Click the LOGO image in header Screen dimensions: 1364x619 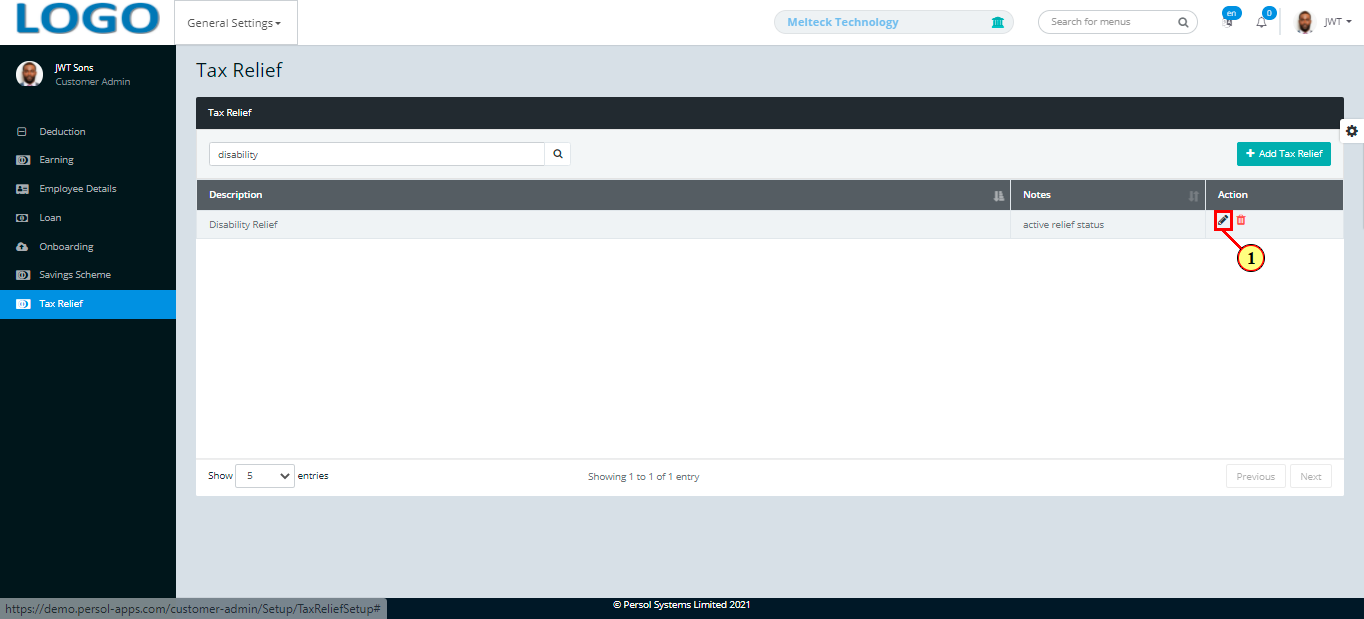88,19
